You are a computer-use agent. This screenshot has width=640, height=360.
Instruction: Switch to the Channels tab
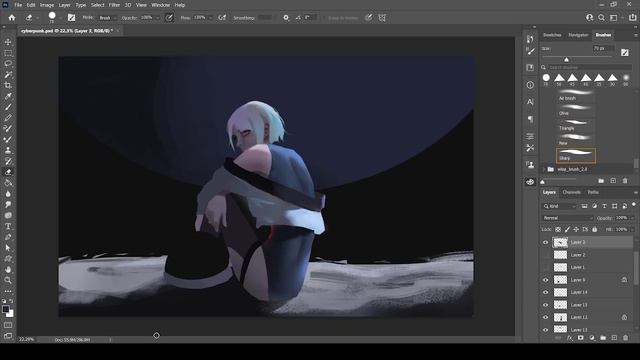coord(571,192)
